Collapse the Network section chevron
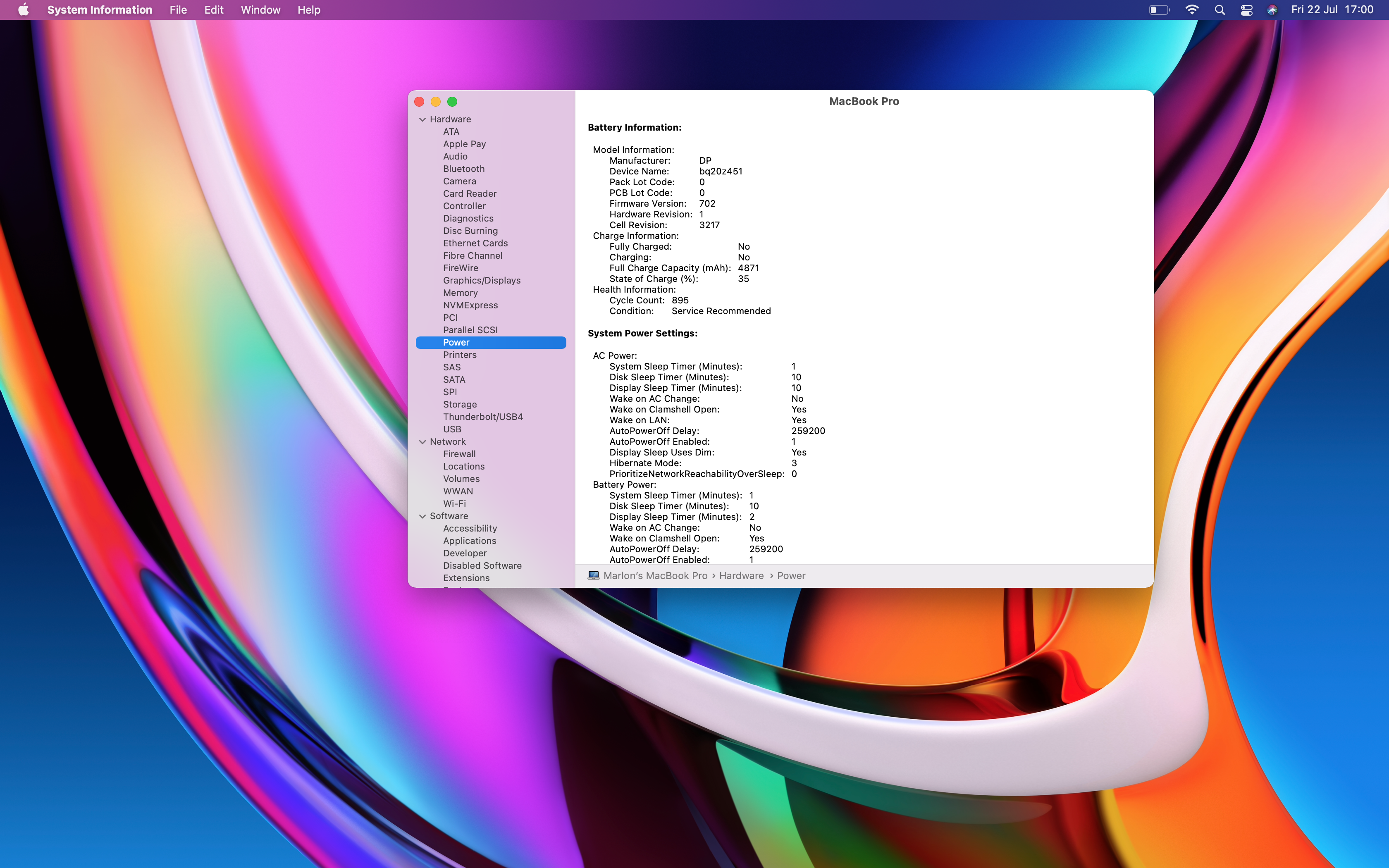Viewport: 1389px width, 868px height. (422, 442)
